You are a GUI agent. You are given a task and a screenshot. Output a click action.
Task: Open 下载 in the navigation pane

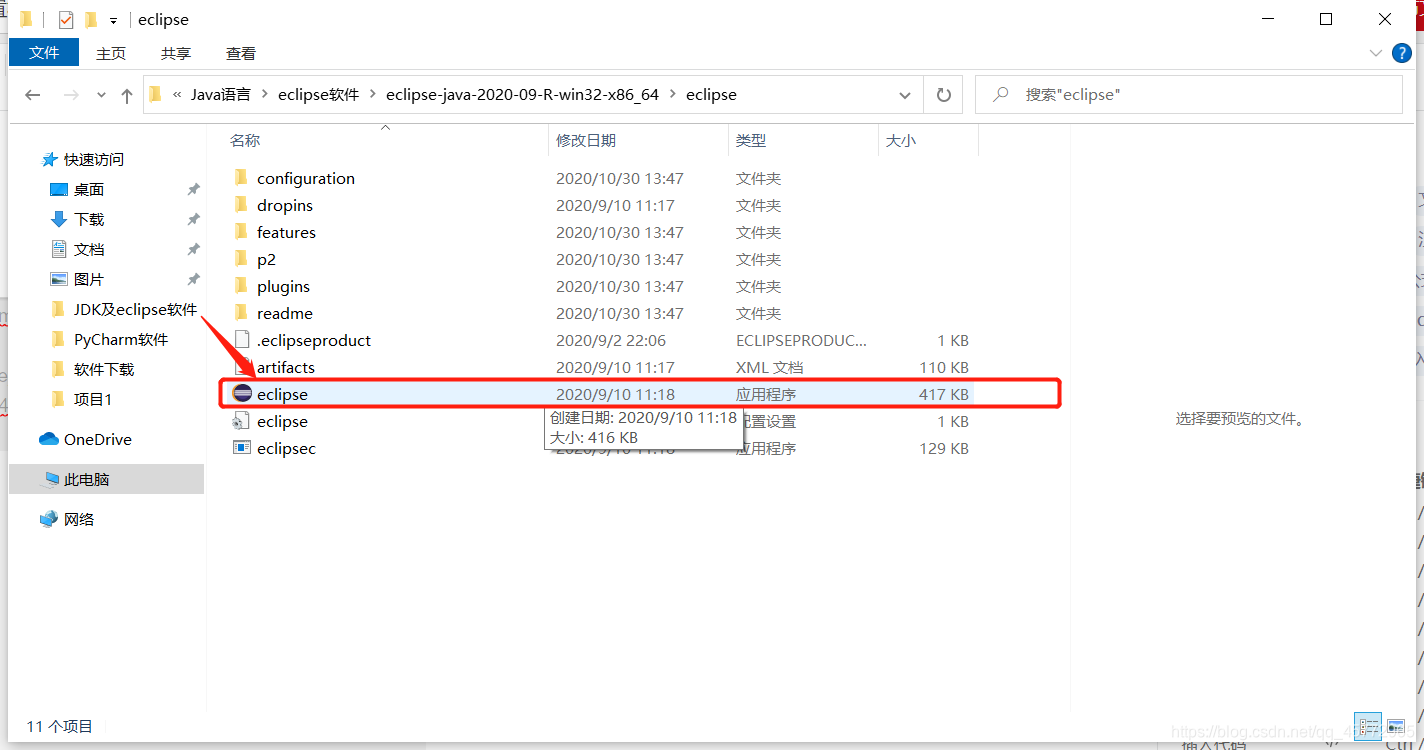[88, 219]
